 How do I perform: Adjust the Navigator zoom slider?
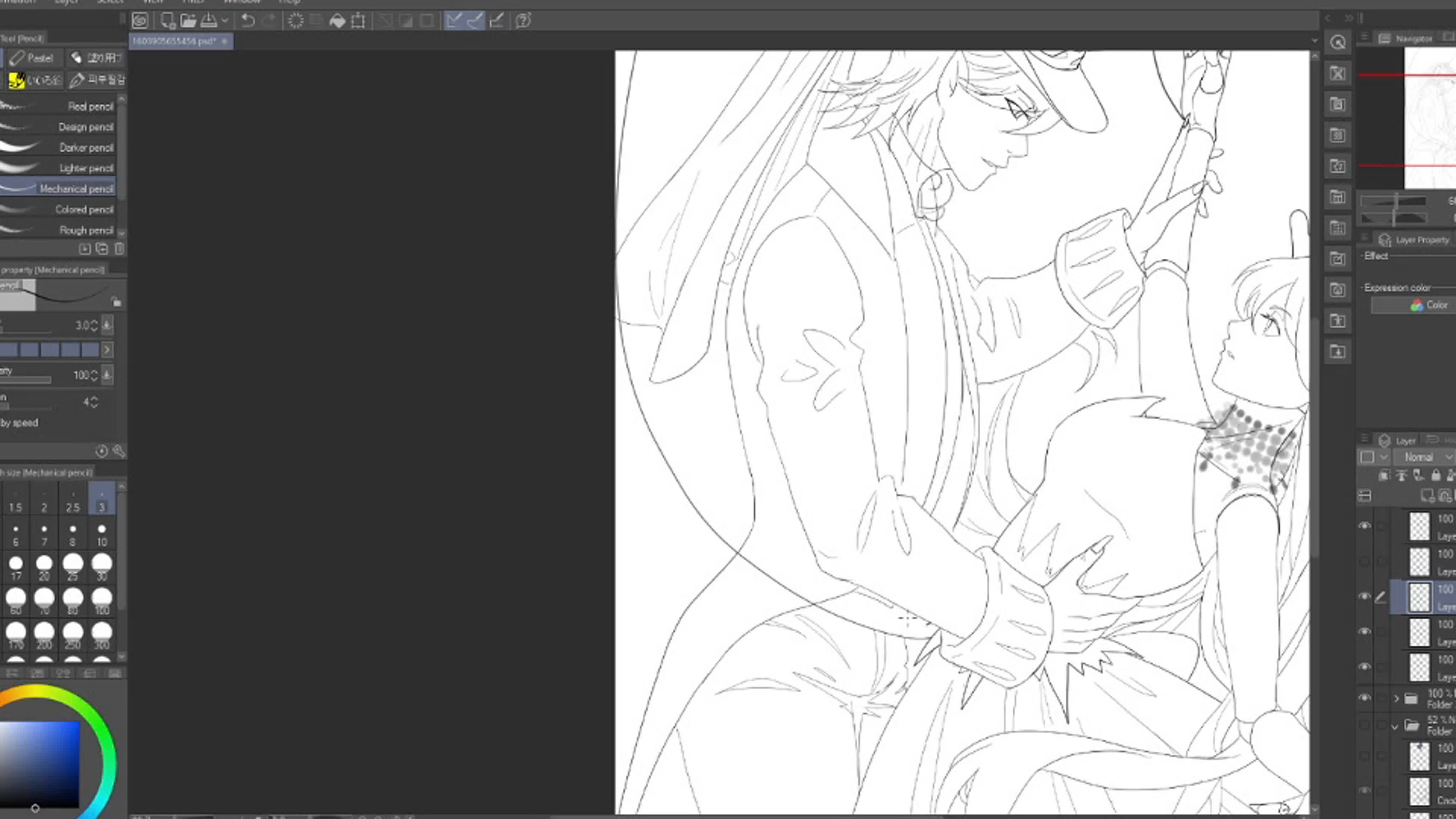[x=1394, y=201]
